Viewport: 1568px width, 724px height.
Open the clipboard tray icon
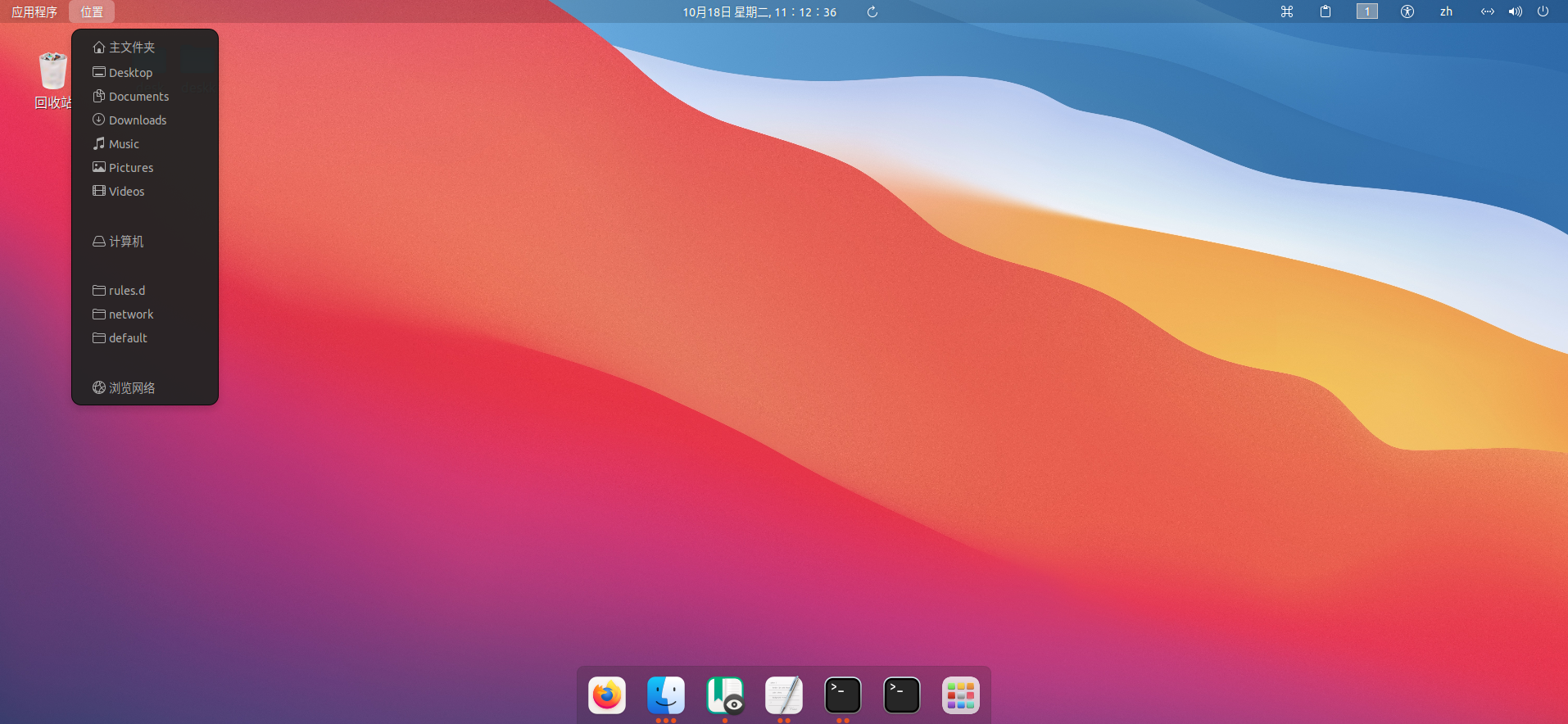pyautogui.click(x=1326, y=12)
